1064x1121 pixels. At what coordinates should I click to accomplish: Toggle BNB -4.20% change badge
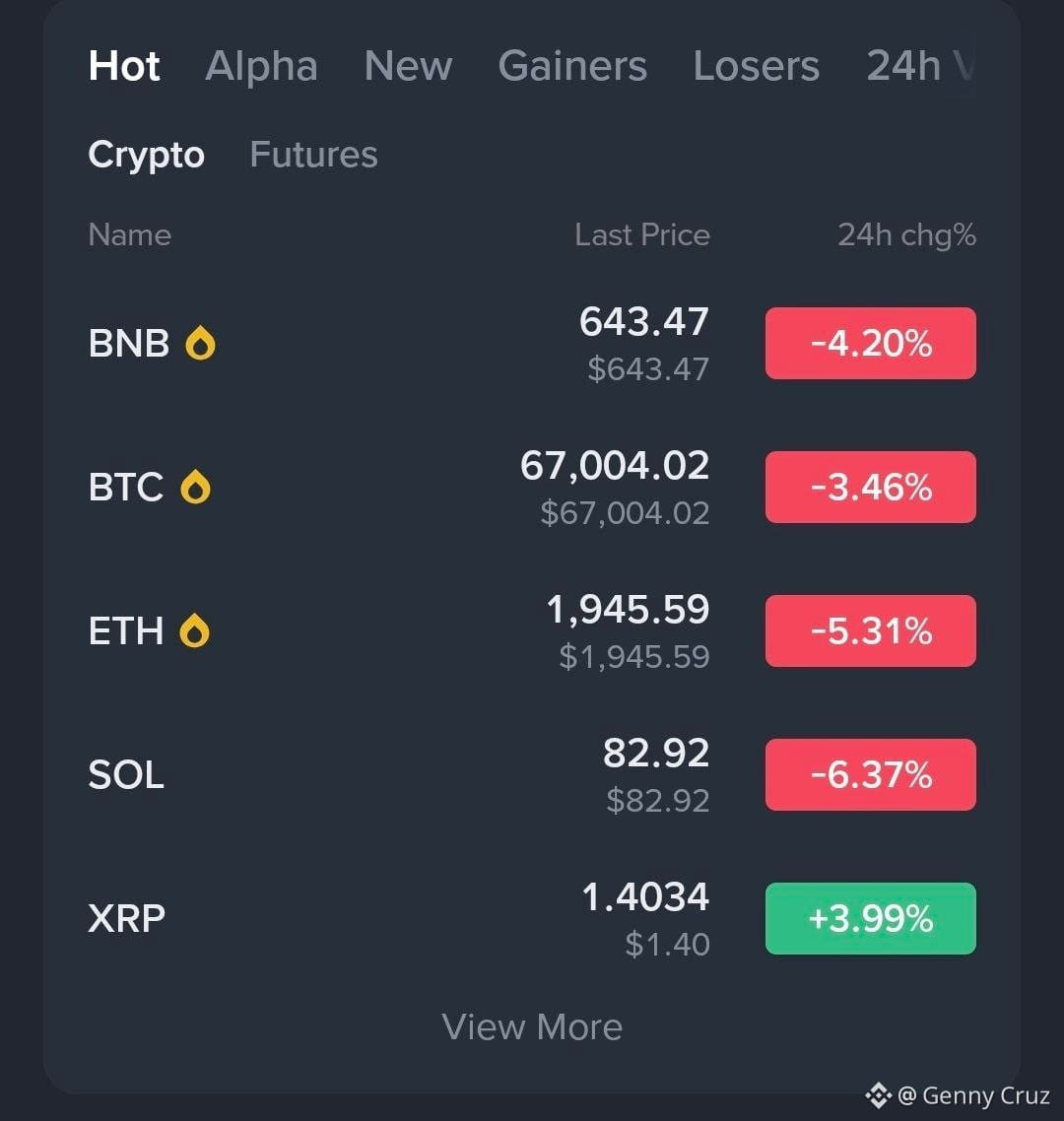coord(870,344)
